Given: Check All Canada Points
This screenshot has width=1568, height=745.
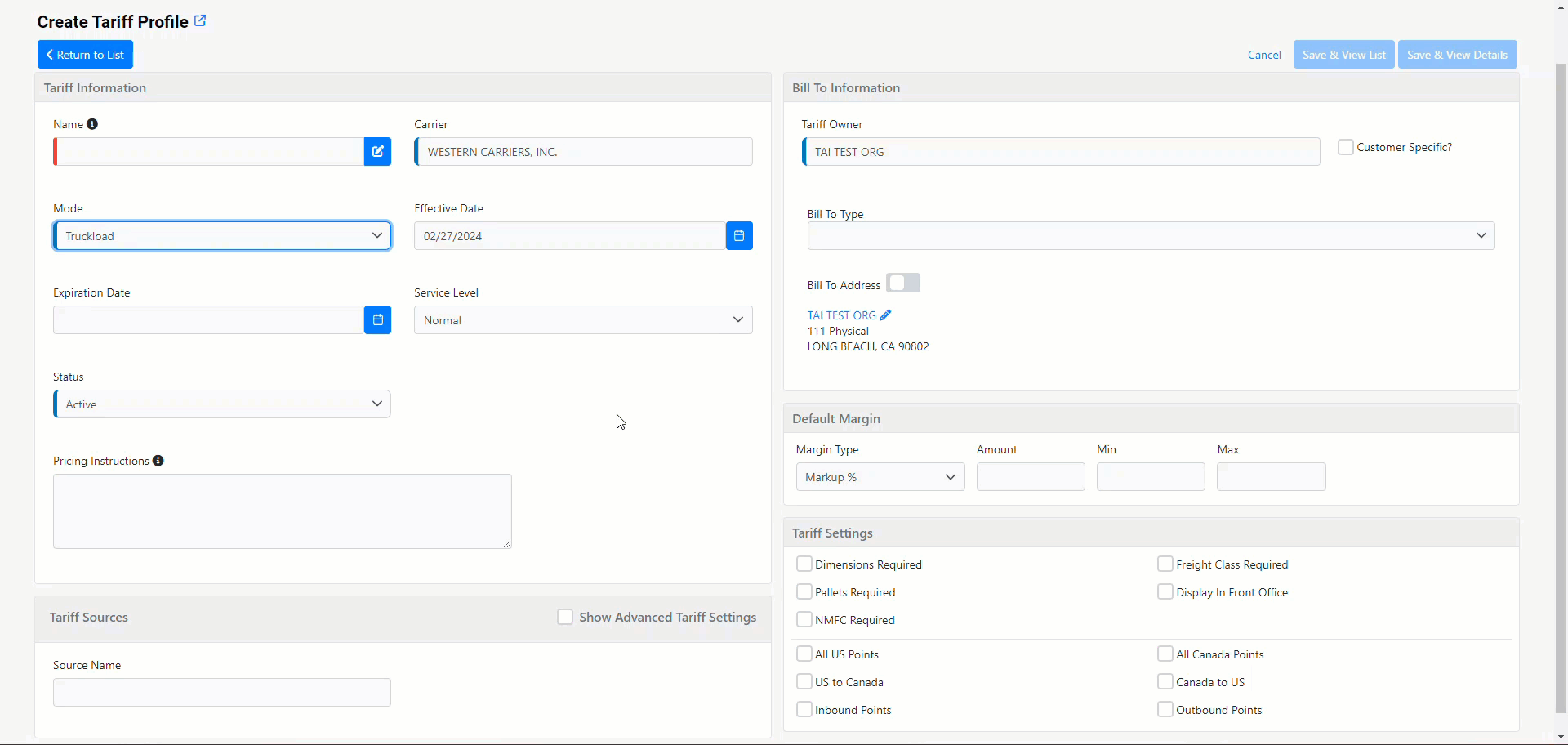Looking at the screenshot, I should pyautogui.click(x=1165, y=654).
